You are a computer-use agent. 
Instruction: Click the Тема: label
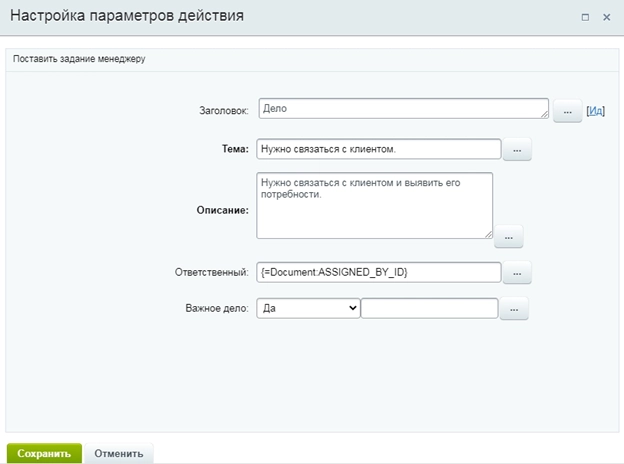pyautogui.click(x=235, y=149)
